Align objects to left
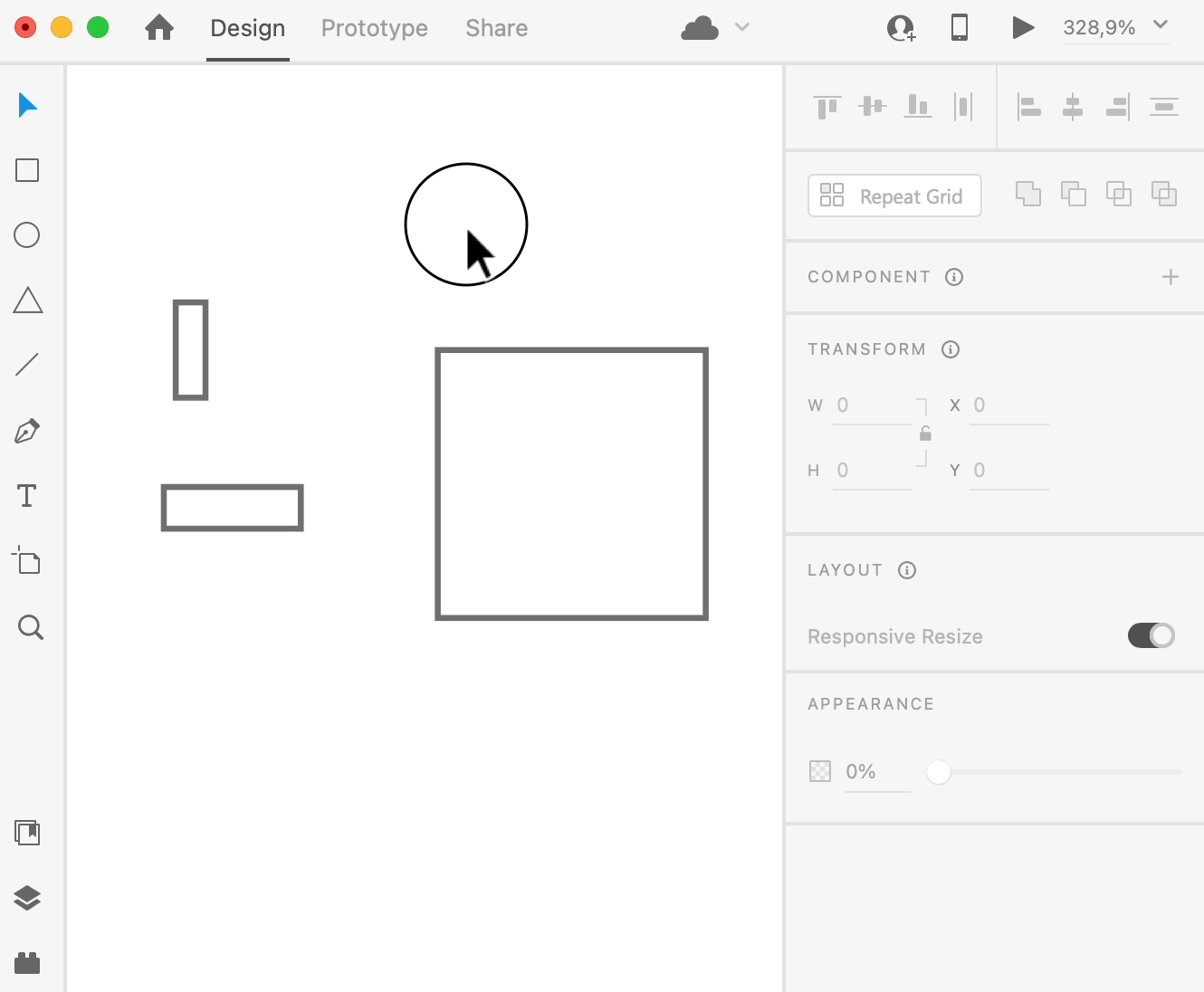 tap(1028, 107)
